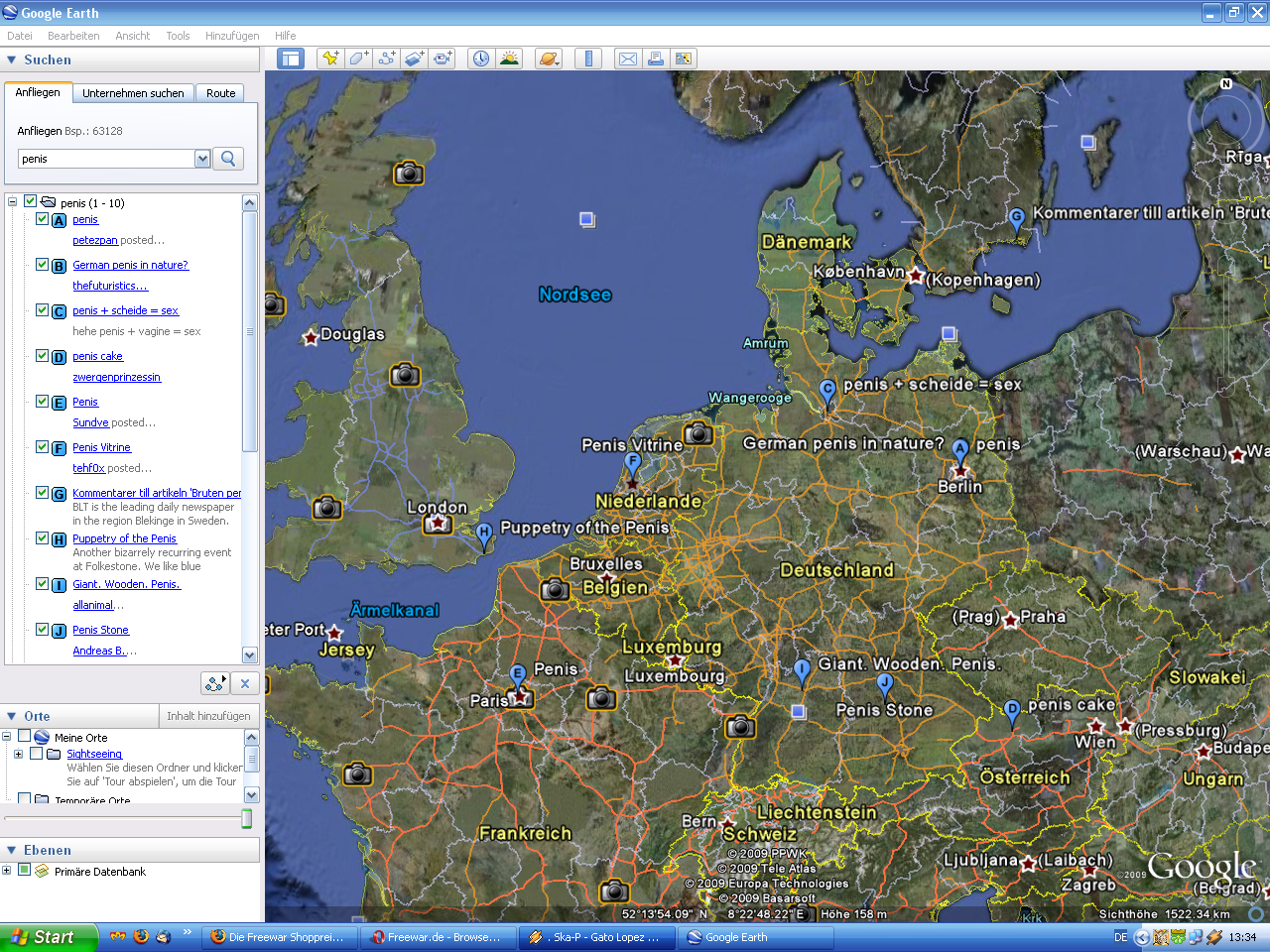The width and height of the screenshot is (1270, 952).
Task: Toggle the sidebar panel button
Action: click(290, 59)
